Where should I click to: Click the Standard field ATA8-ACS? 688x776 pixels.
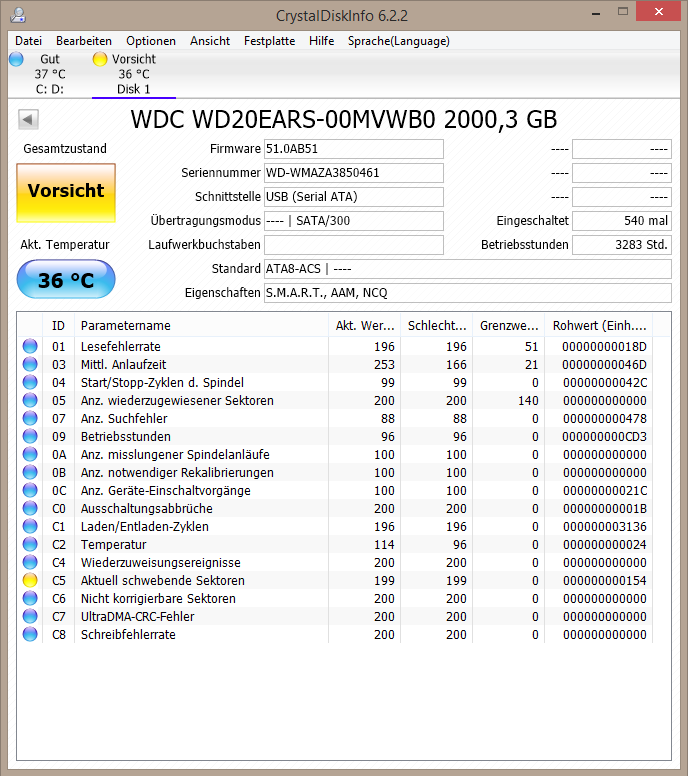click(x=468, y=269)
